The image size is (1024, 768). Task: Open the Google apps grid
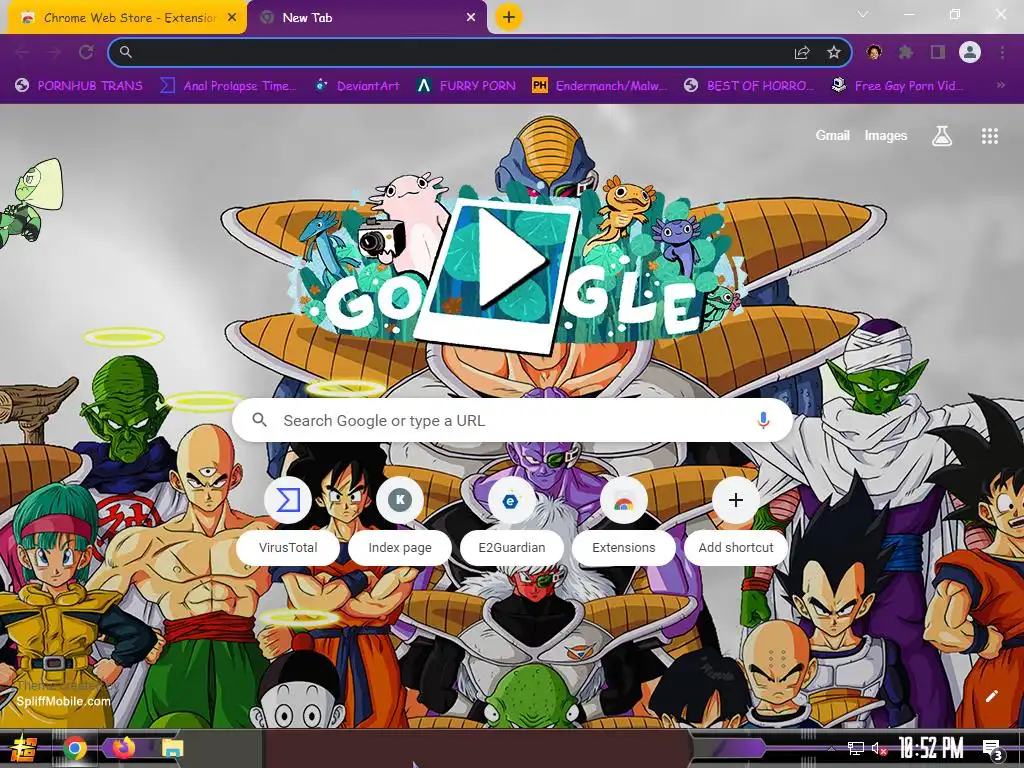[989, 135]
